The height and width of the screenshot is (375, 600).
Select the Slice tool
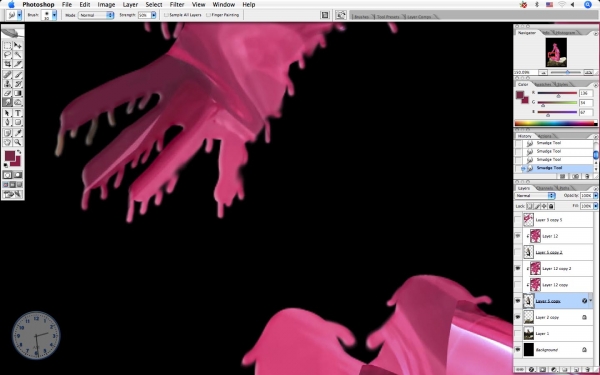click(18, 64)
